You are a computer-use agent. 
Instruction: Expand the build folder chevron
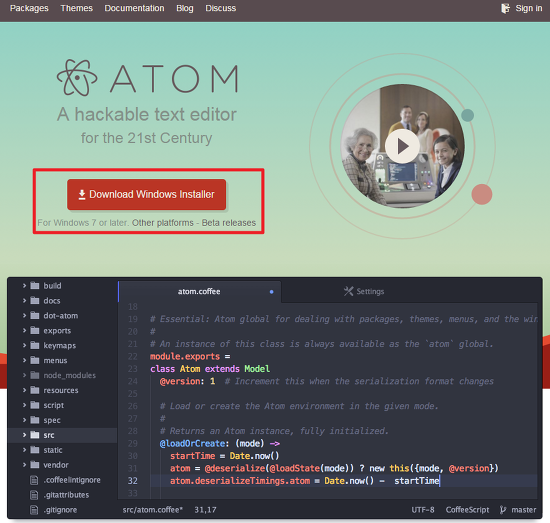coord(24,286)
